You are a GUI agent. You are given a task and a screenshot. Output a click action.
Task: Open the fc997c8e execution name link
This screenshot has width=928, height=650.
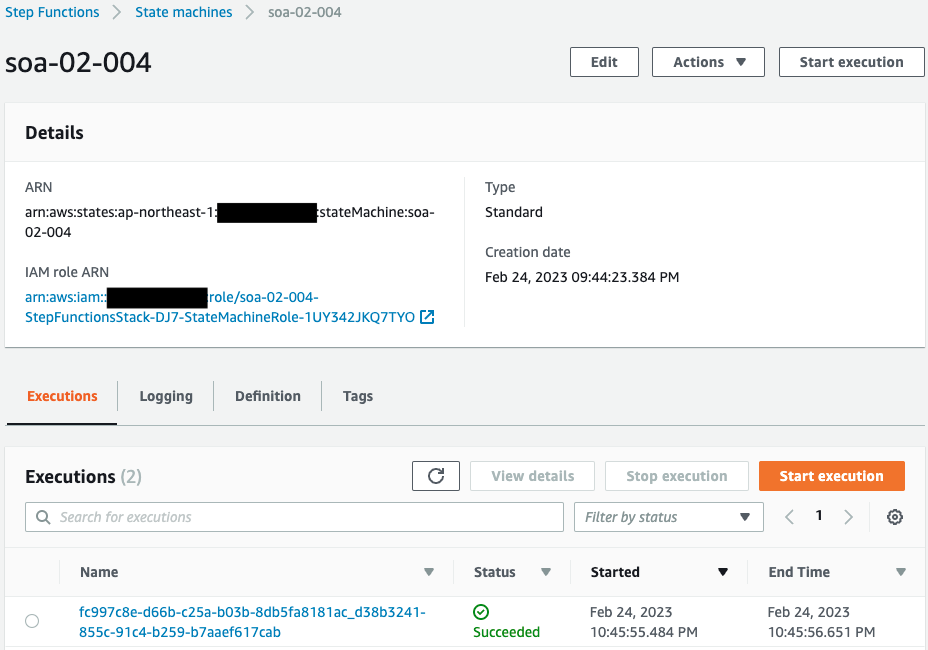click(x=252, y=622)
